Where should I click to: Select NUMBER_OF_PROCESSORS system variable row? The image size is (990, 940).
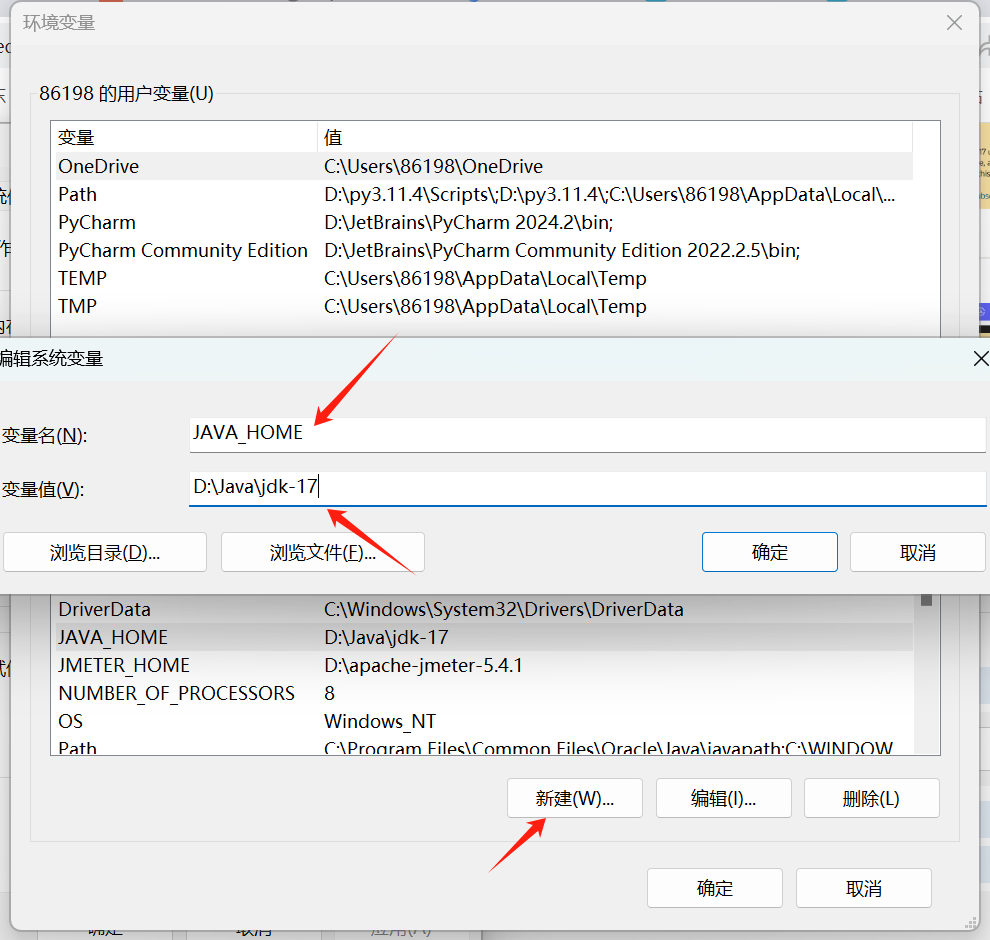click(484, 693)
